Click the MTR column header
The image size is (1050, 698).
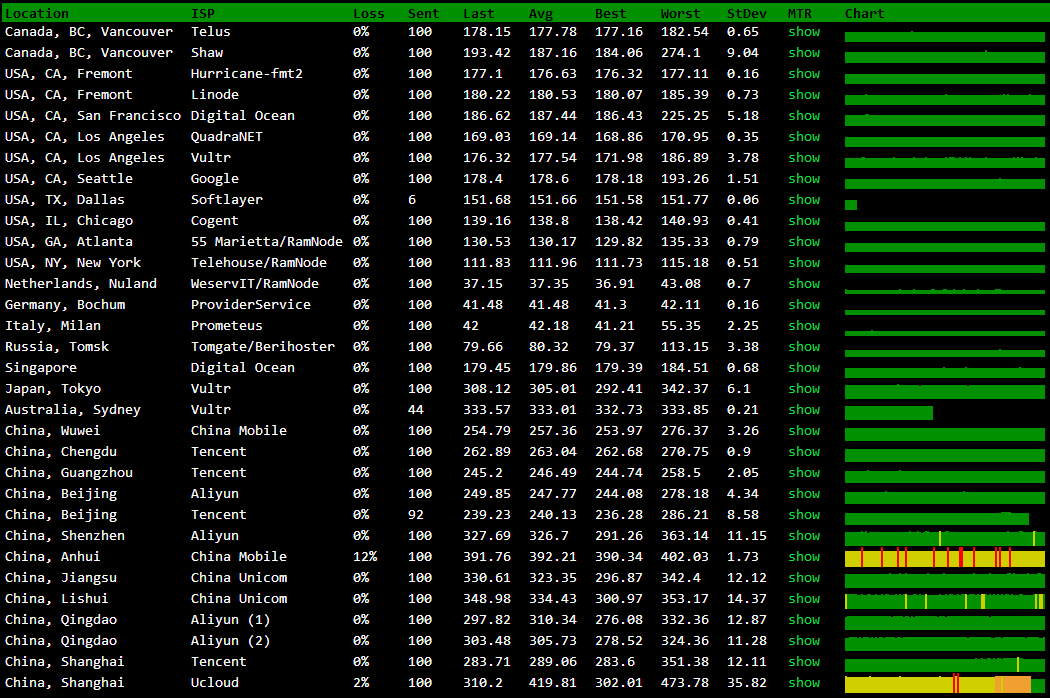pyautogui.click(x=800, y=13)
